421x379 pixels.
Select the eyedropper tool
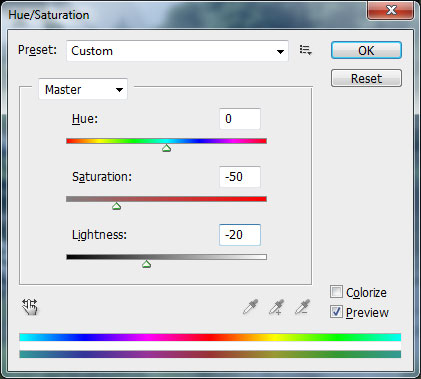(x=251, y=307)
